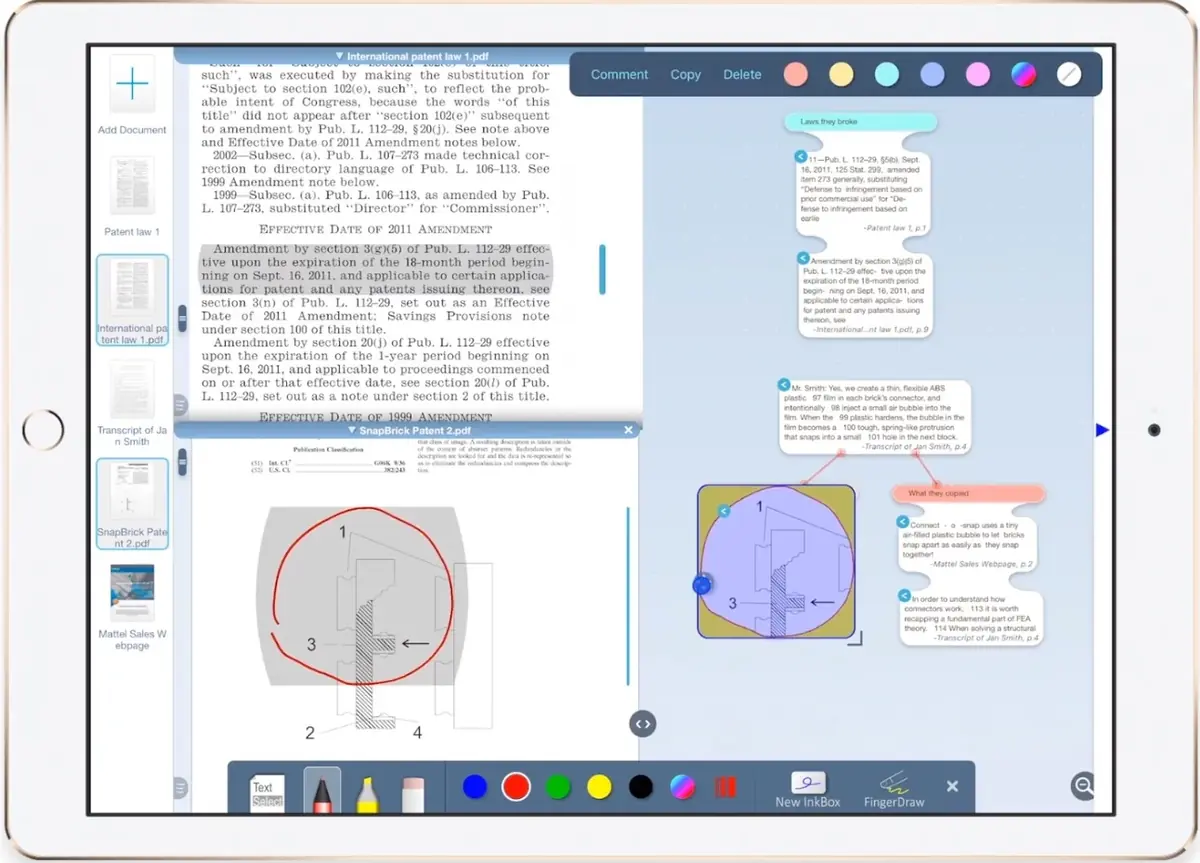This screenshot has width=1200, height=863.
Task: Set ink color to blue
Action: pyautogui.click(x=475, y=787)
